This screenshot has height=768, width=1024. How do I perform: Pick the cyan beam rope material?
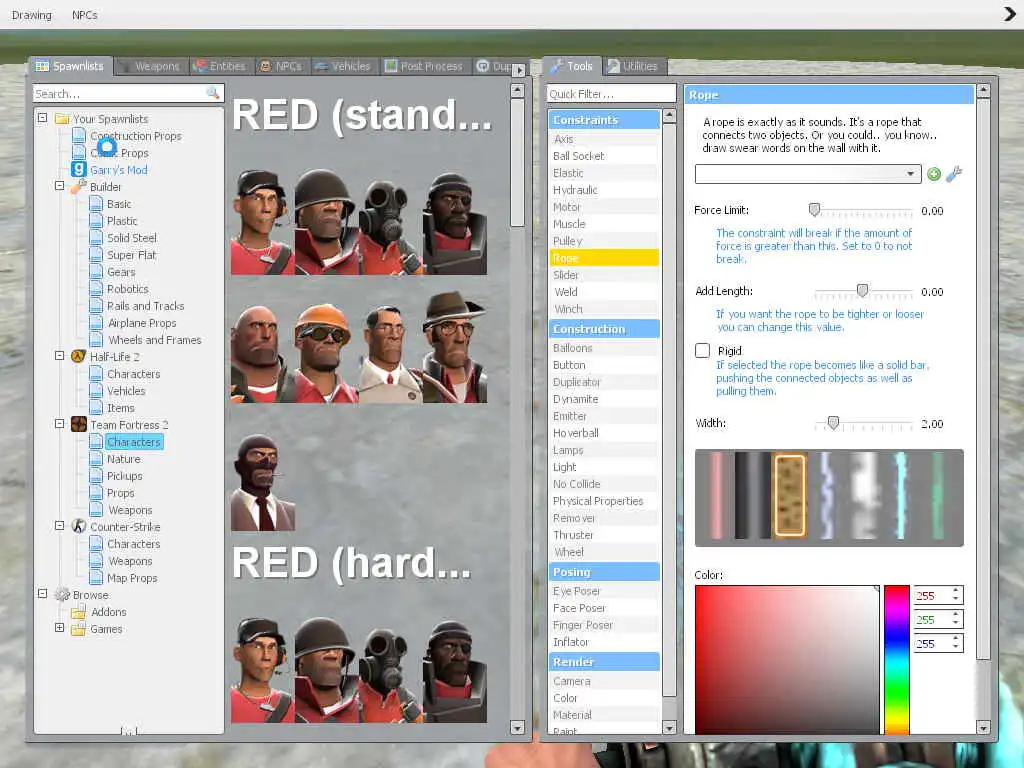tap(901, 496)
